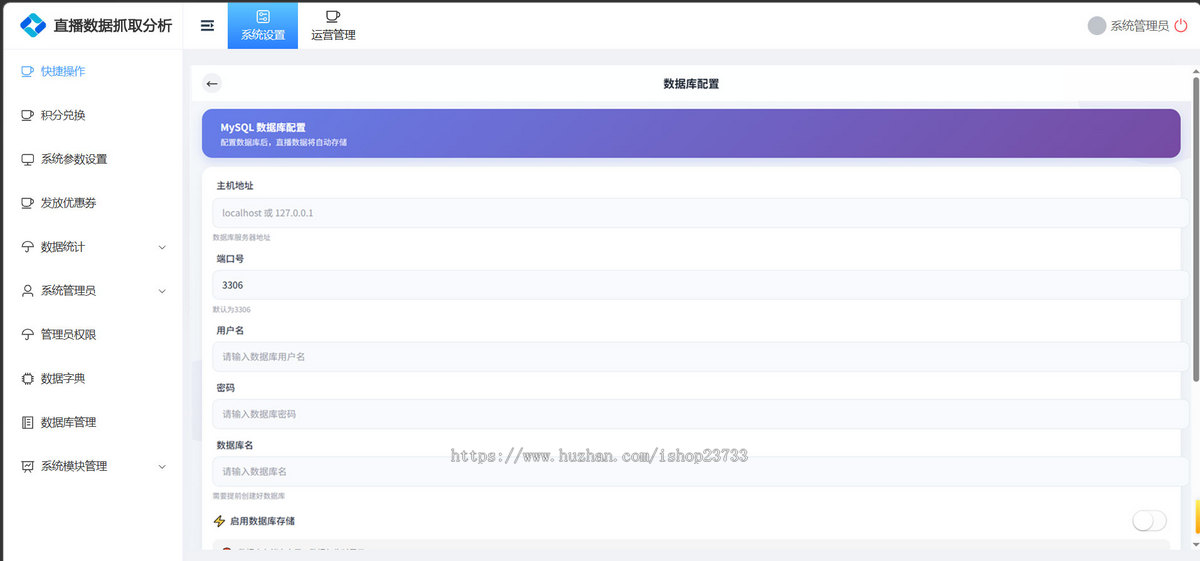
Task: Click the 用户名 input field
Action: pos(700,357)
